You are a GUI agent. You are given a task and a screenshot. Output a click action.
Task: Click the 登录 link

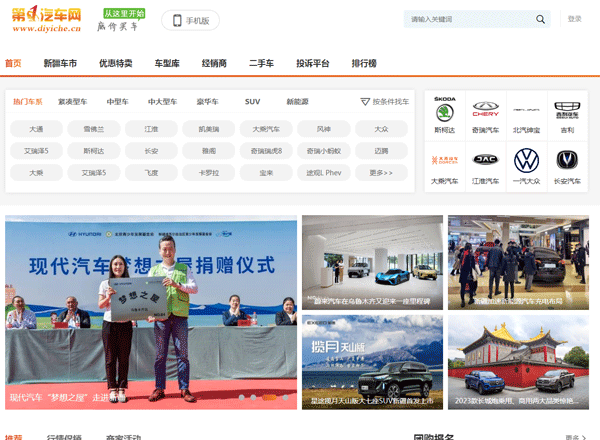click(x=574, y=19)
